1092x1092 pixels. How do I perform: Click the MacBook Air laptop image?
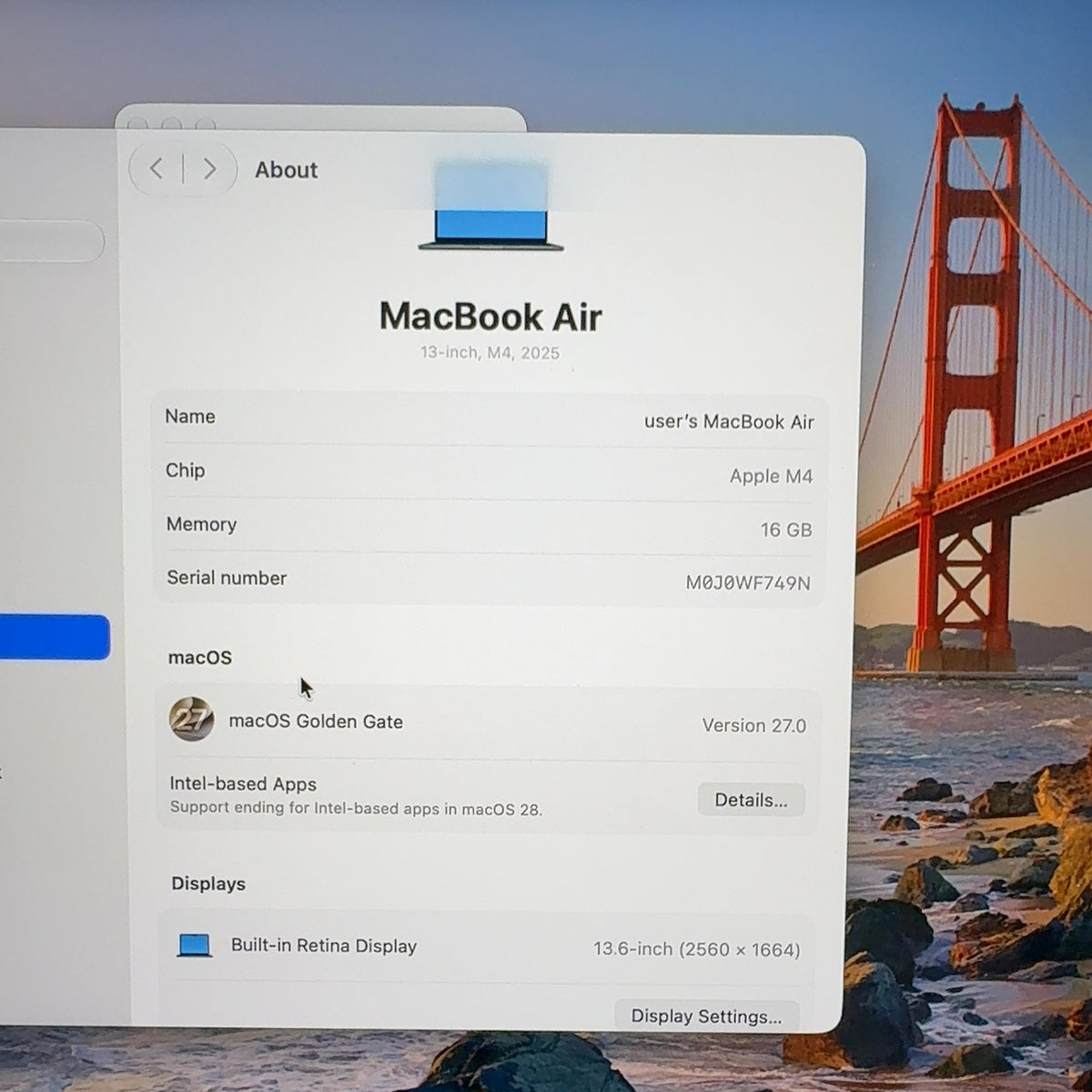point(491,207)
